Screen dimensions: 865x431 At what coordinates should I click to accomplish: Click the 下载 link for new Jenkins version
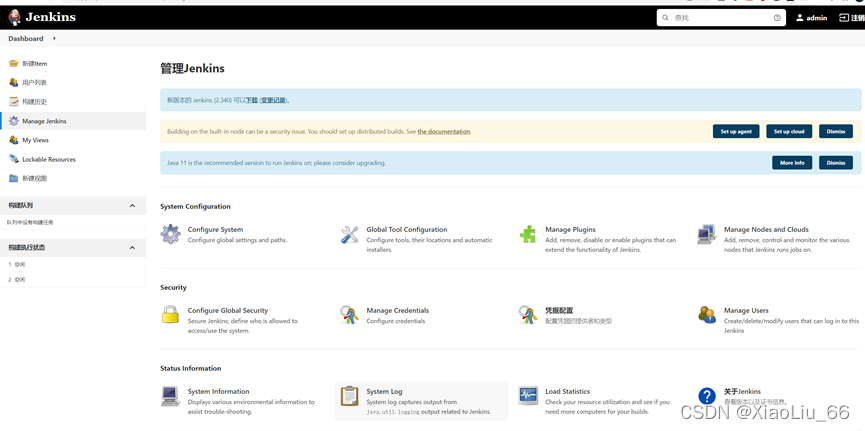coord(252,100)
